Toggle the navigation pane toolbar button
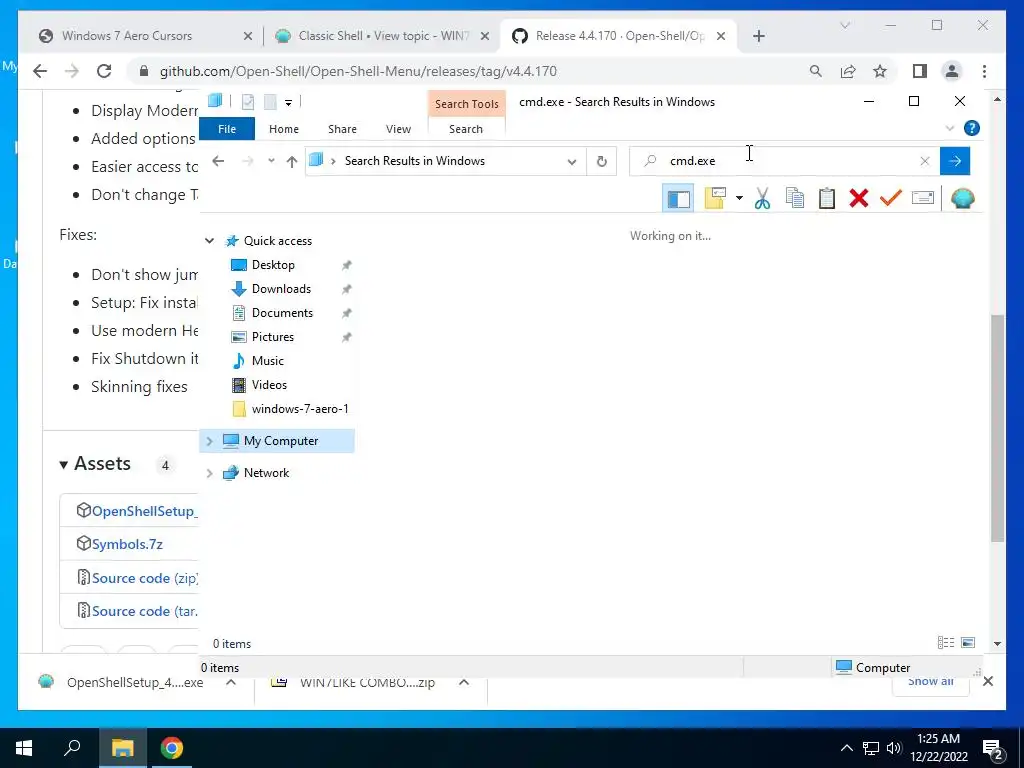Viewport: 1024px width, 768px height. tap(678, 199)
